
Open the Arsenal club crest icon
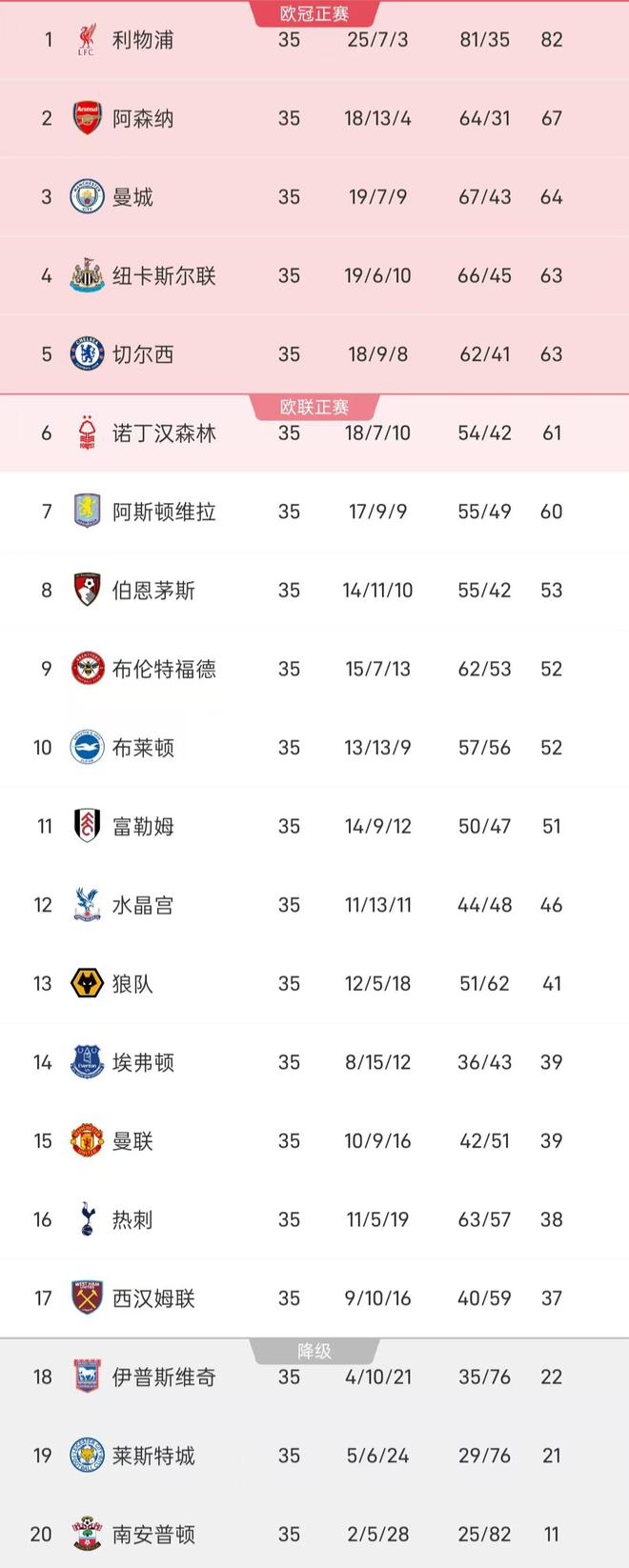tap(87, 118)
